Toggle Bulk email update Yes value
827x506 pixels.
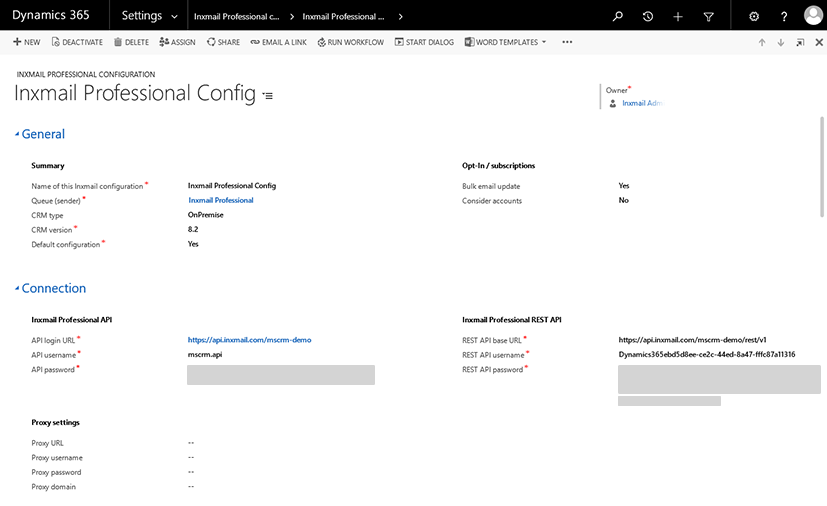(624, 186)
